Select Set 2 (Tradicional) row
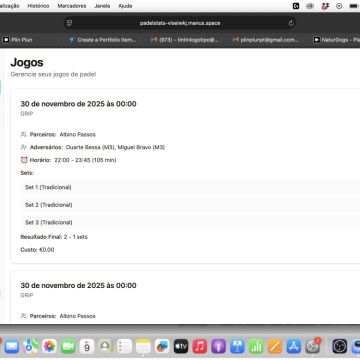Screen dimensions: 360x360 tap(190, 205)
